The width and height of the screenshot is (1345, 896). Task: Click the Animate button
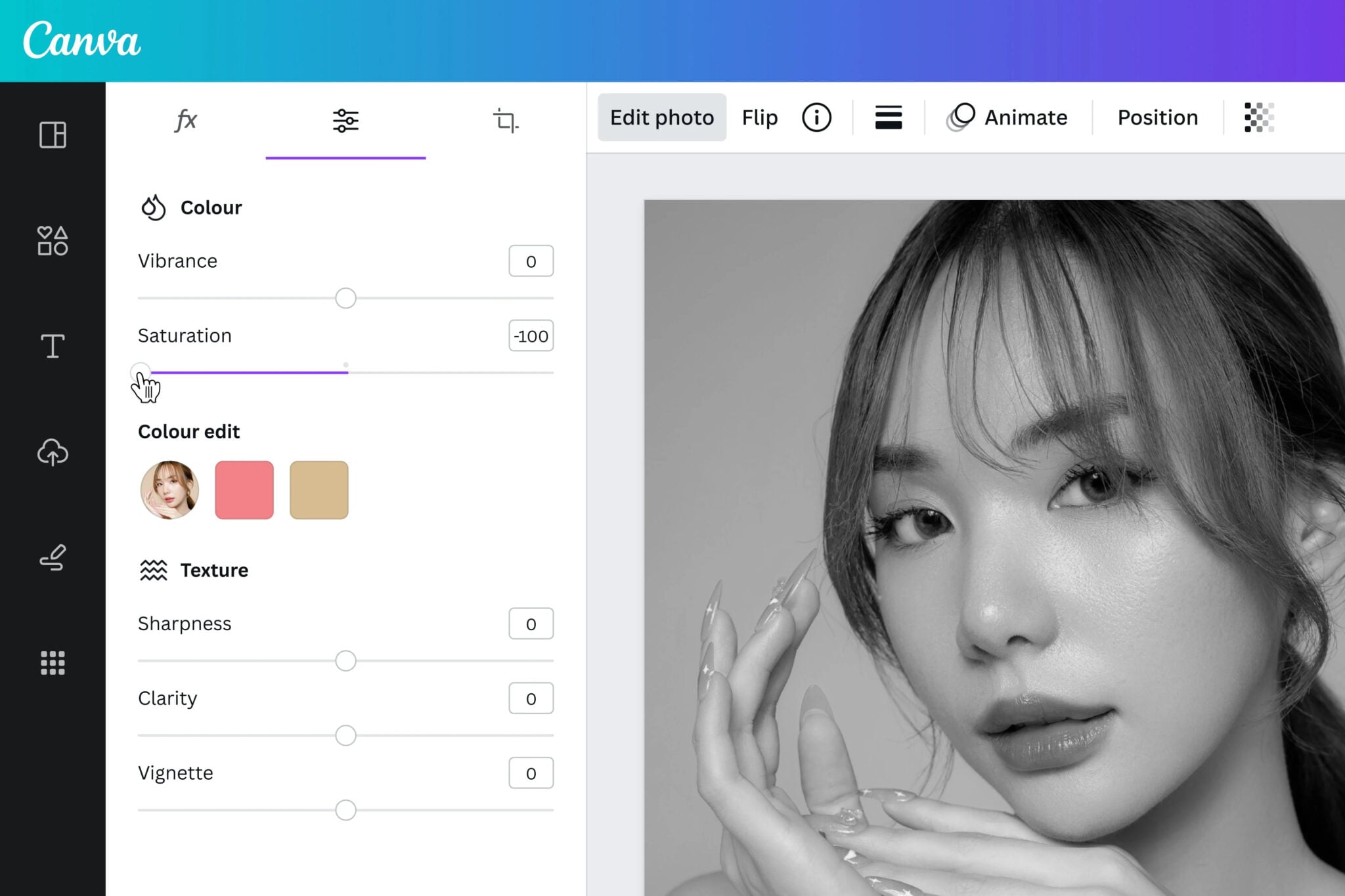tap(1007, 117)
